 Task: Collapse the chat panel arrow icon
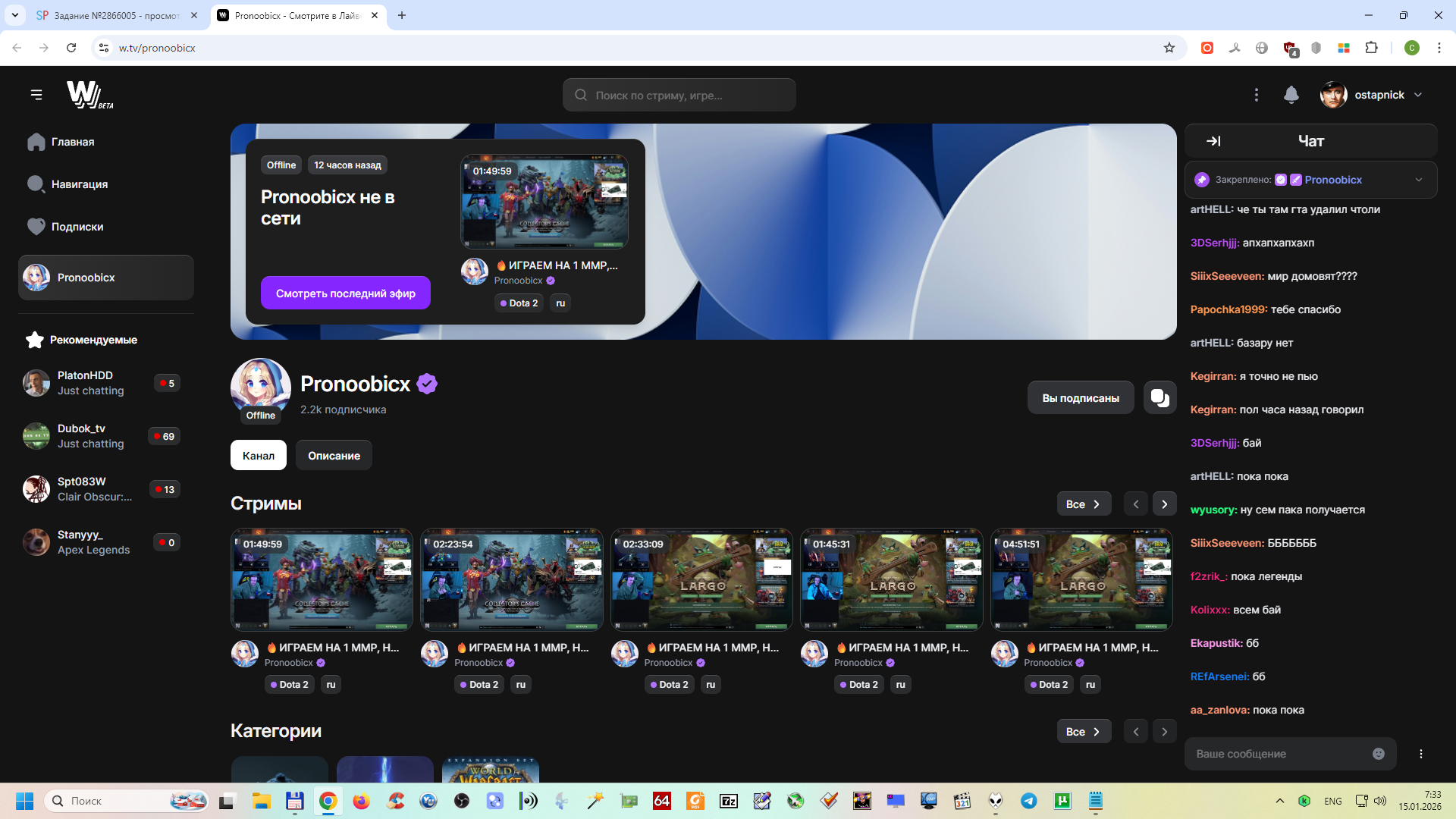click(1213, 141)
